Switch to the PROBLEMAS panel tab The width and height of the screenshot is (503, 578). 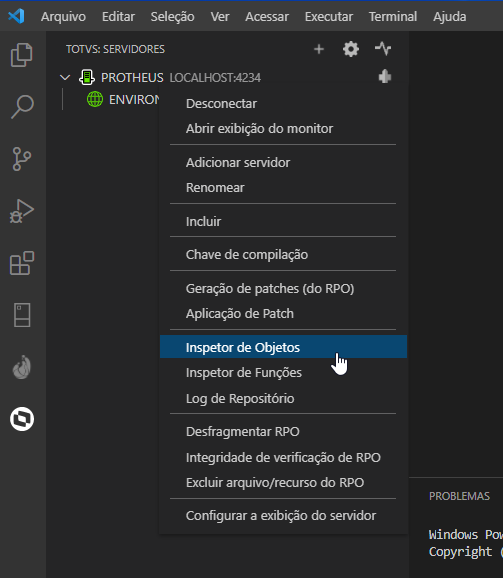(459, 496)
